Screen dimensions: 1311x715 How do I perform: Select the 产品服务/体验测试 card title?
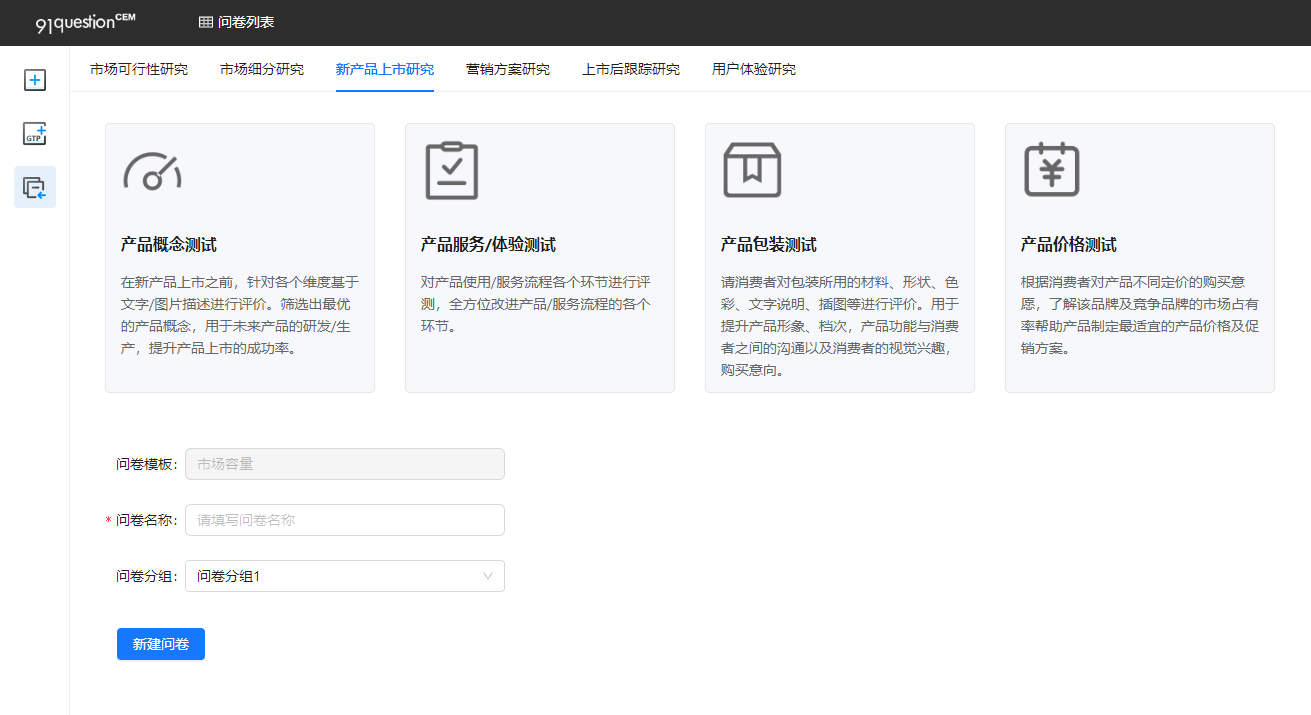(x=488, y=245)
